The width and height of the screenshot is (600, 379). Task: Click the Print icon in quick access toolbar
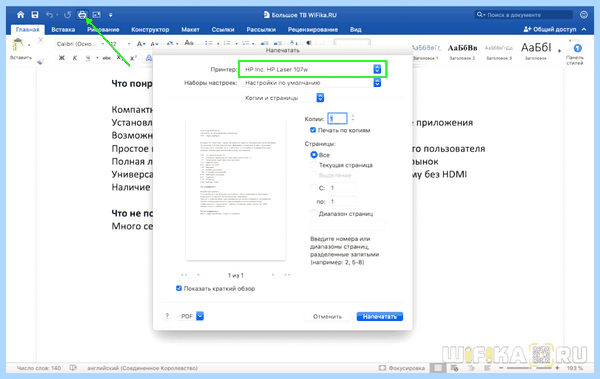pyautogui.click(x=82, y=15)
